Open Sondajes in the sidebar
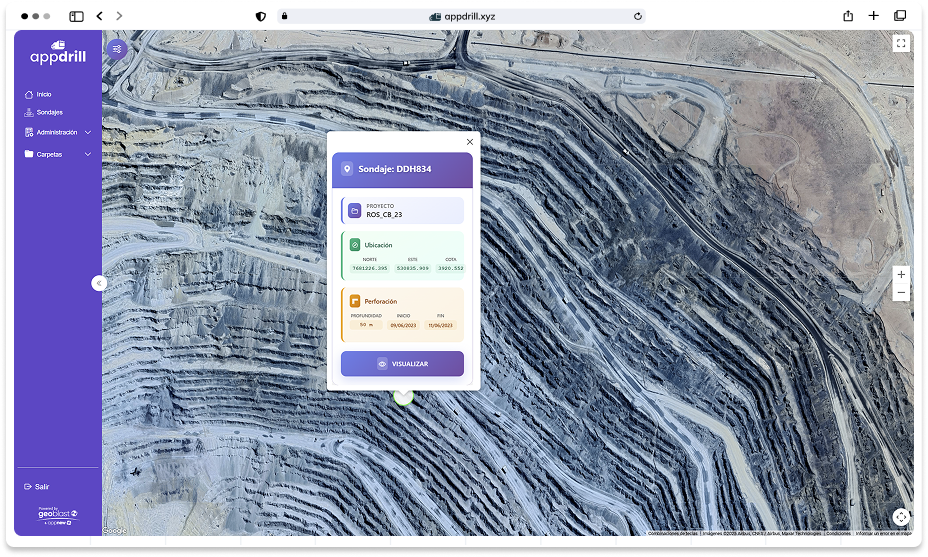Screen dimensions: 928x557 pos(49,112)
